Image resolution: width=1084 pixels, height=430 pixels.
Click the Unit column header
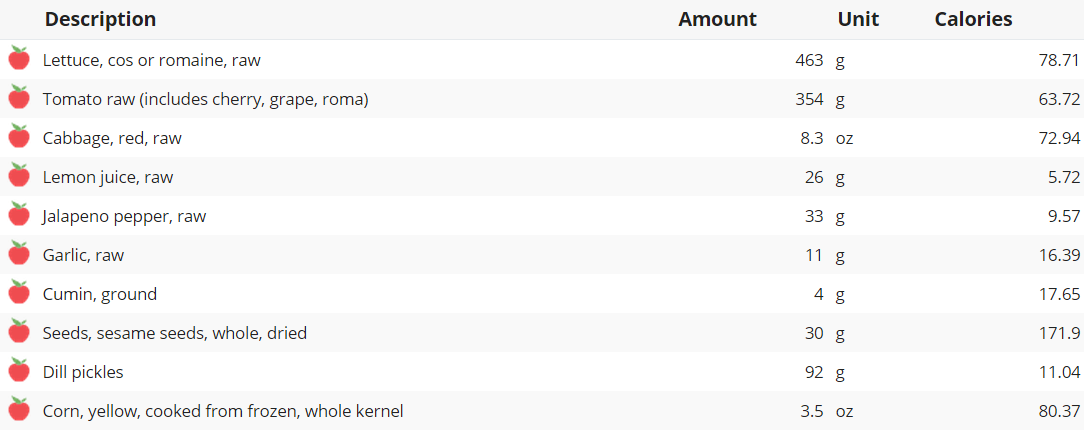(856, 19)
